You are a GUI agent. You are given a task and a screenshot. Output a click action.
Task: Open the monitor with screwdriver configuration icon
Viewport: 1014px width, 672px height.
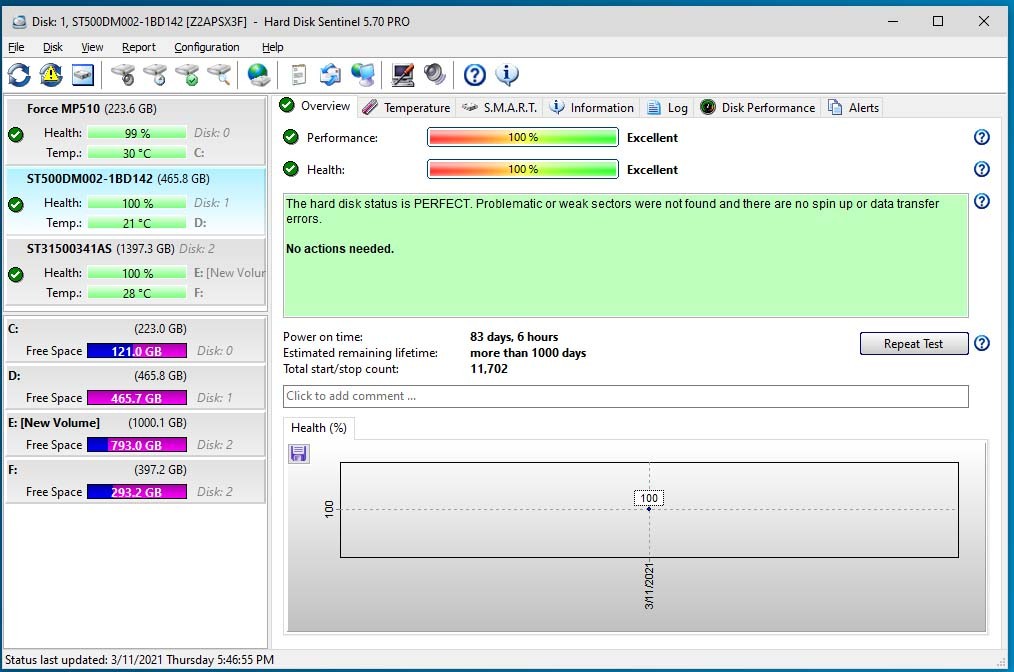(x=403, y=75)
